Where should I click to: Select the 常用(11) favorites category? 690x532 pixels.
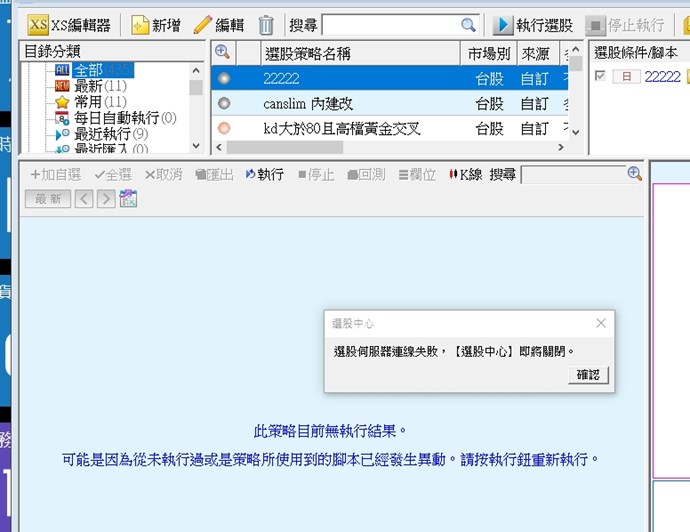coord(91,102)
